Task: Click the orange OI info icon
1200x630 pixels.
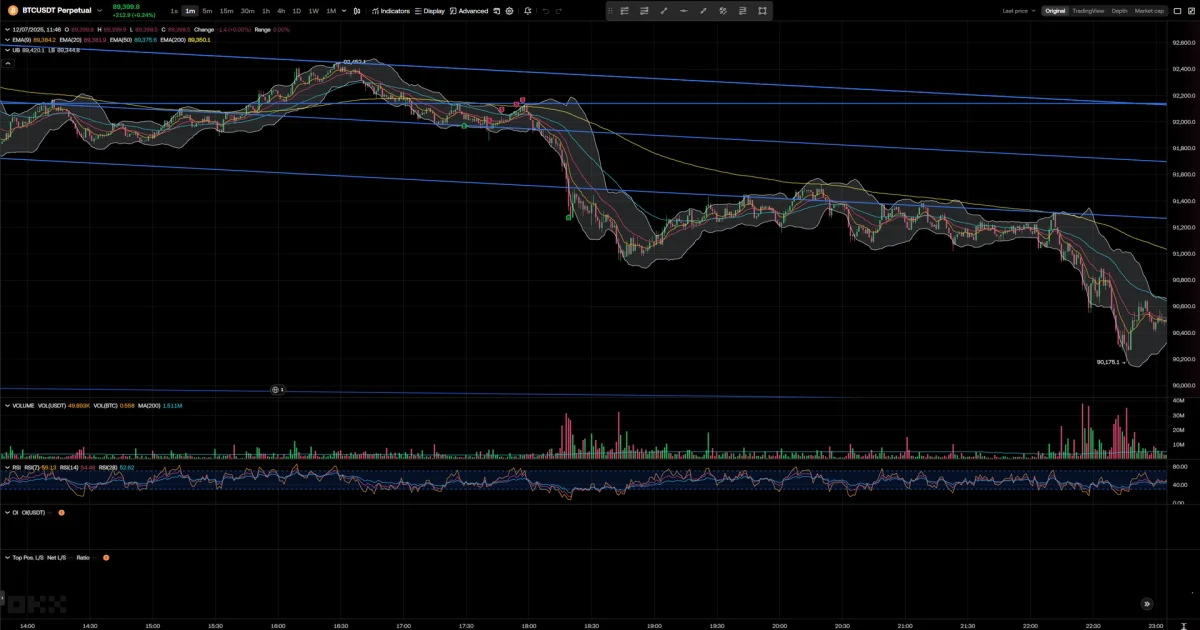Action: [61, 513]
